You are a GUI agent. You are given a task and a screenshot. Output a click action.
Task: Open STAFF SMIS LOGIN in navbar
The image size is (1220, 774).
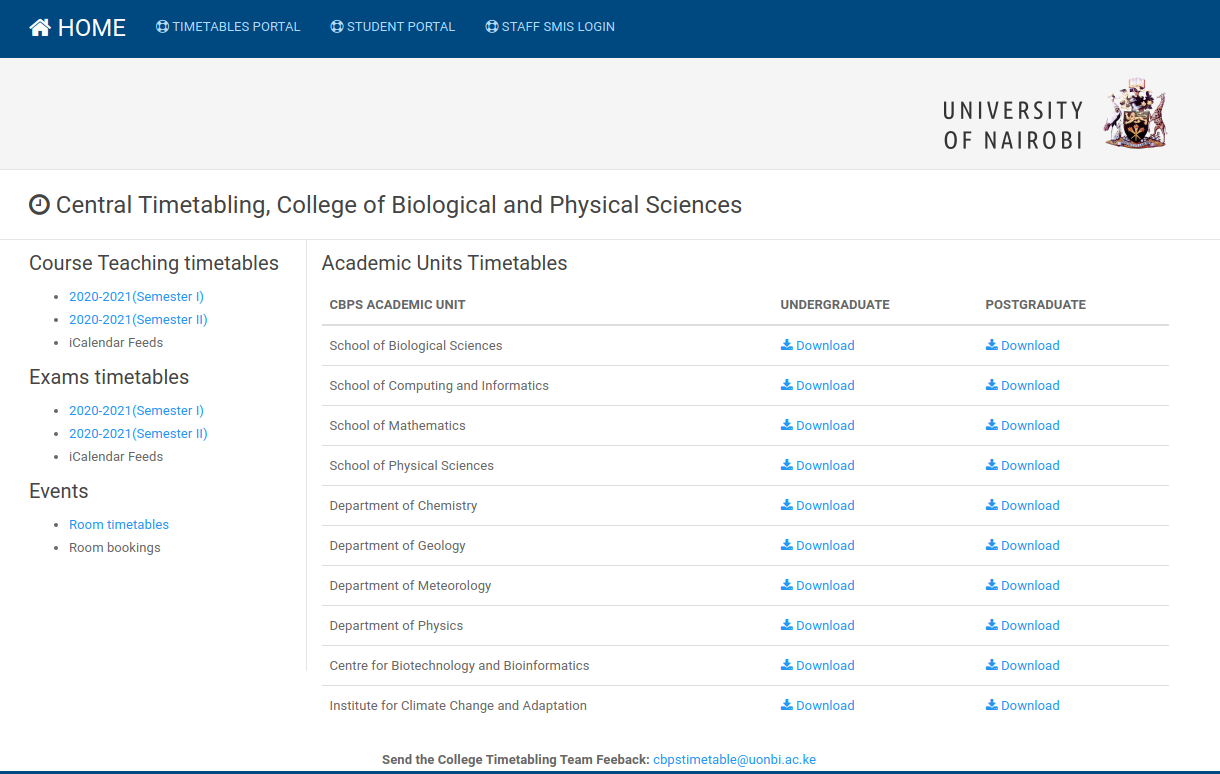(558, 27)
